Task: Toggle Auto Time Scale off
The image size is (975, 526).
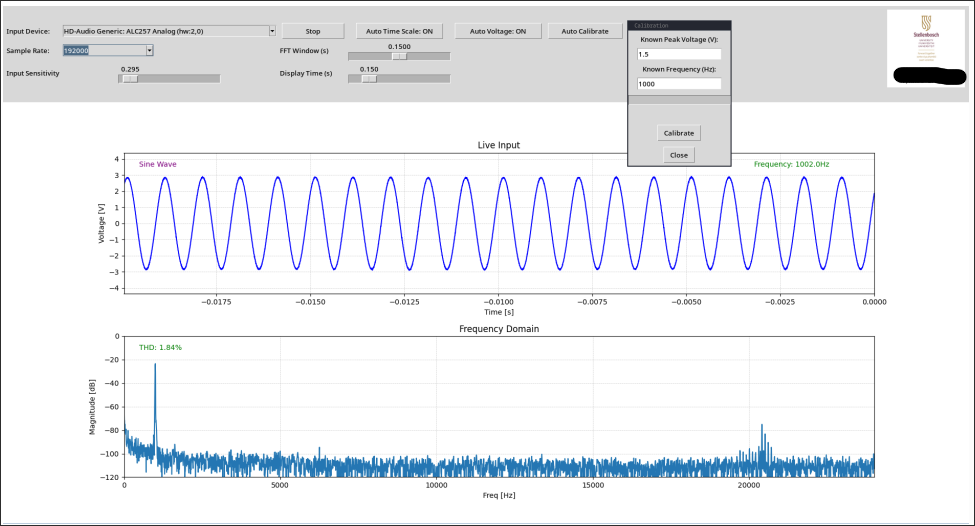Action: click(399, 31)
